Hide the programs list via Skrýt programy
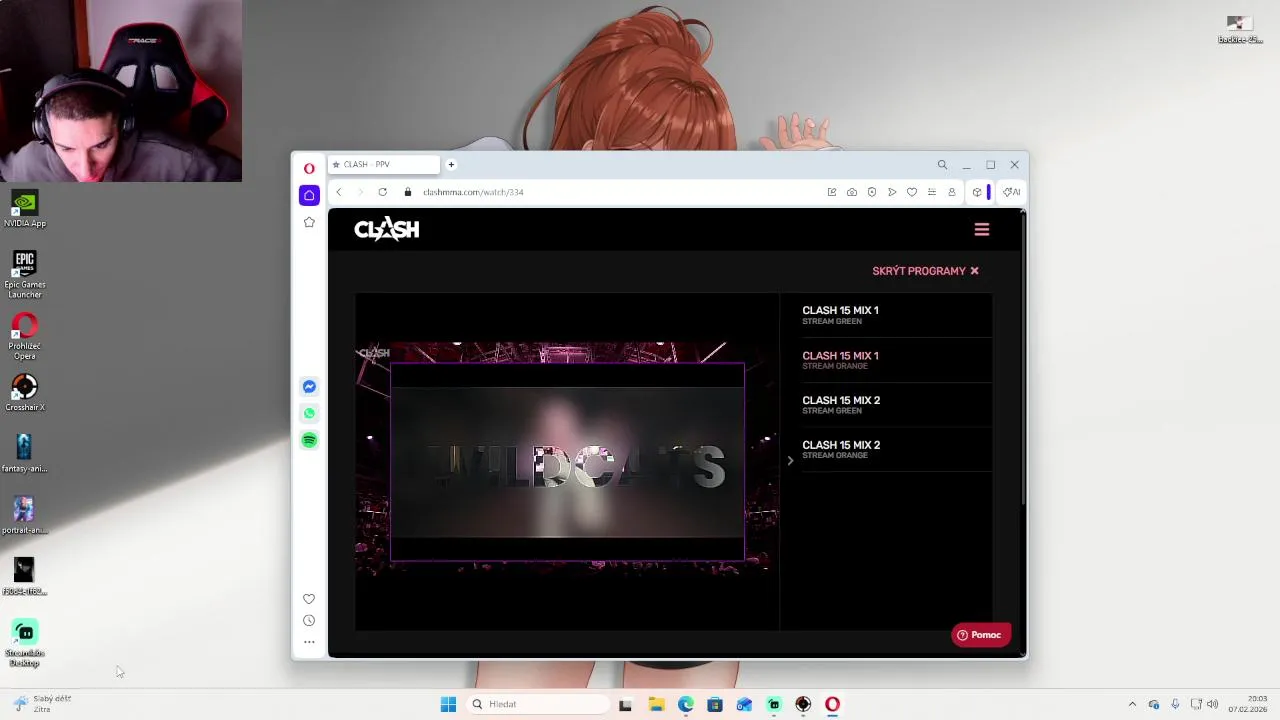 (x=925, y=271)
